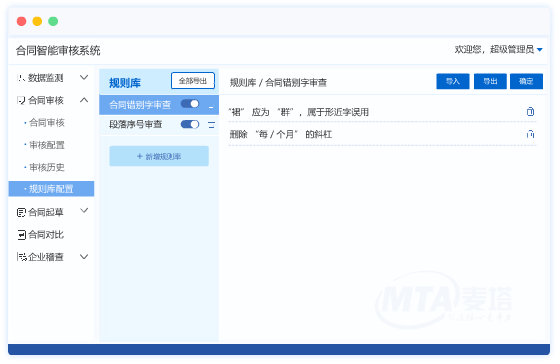The image size is (560, 364).
Task: Click the 新增规则库 button
Action: [159, 156]
